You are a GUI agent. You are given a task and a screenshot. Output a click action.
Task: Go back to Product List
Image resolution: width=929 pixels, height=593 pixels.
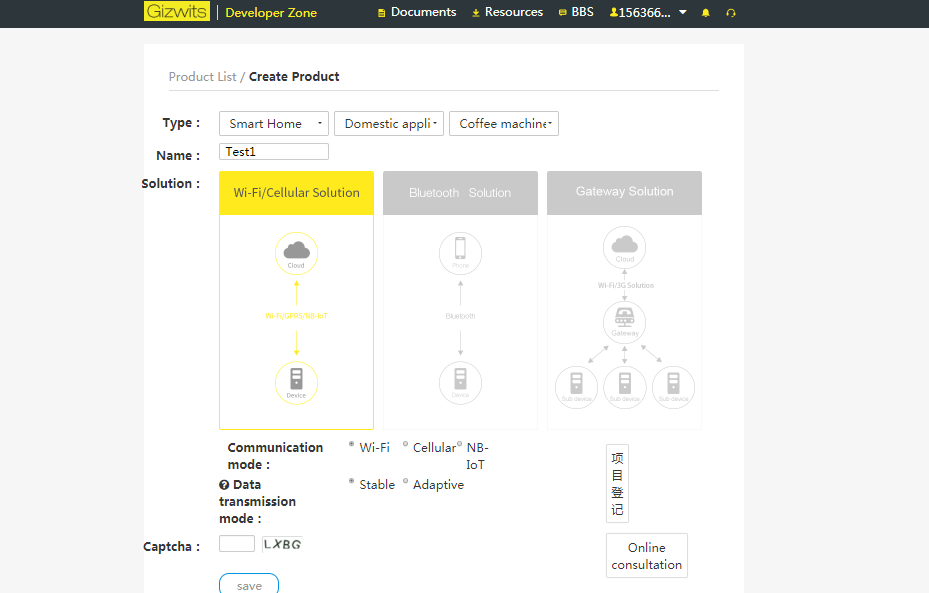coord(202,76)
